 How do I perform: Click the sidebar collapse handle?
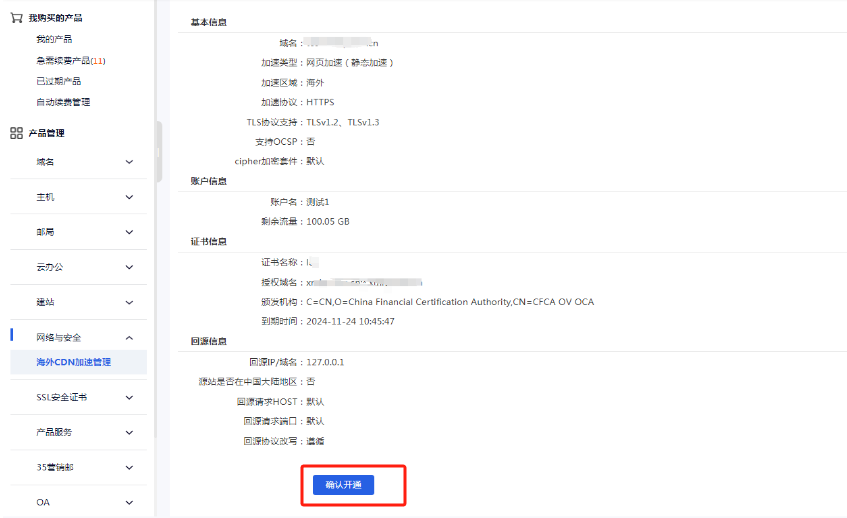pos(158,152)
